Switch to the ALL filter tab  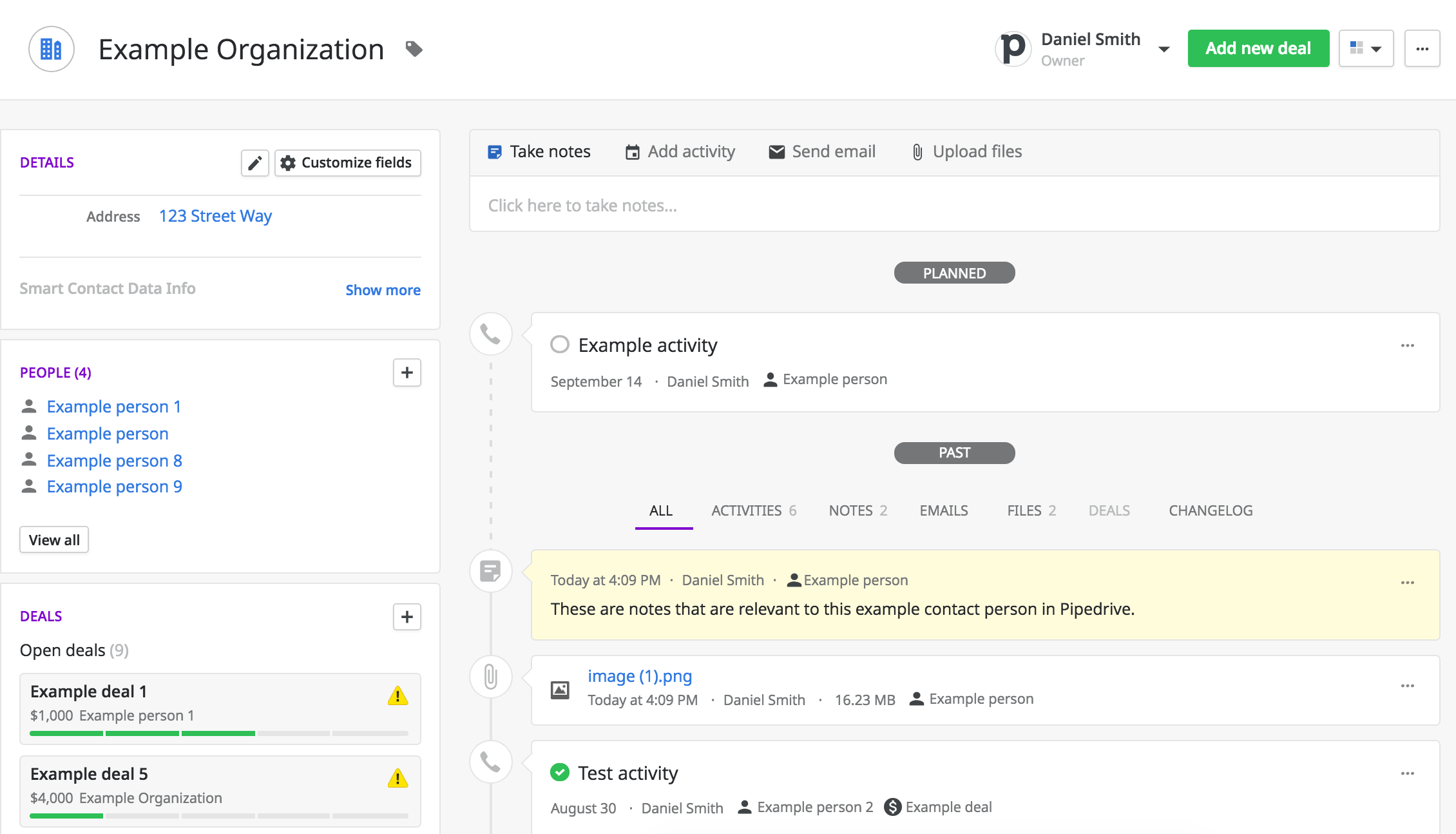click(x=661, y=510)
